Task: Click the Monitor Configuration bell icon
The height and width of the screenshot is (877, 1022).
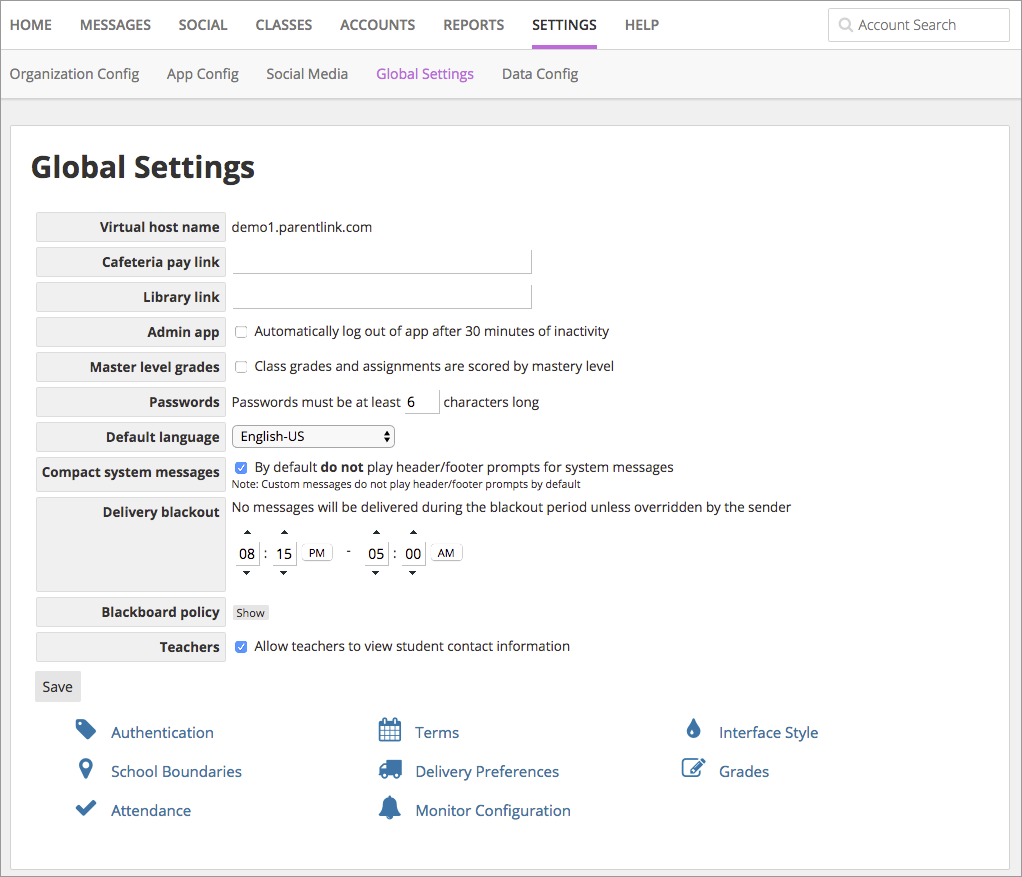Action: [390, 807]
